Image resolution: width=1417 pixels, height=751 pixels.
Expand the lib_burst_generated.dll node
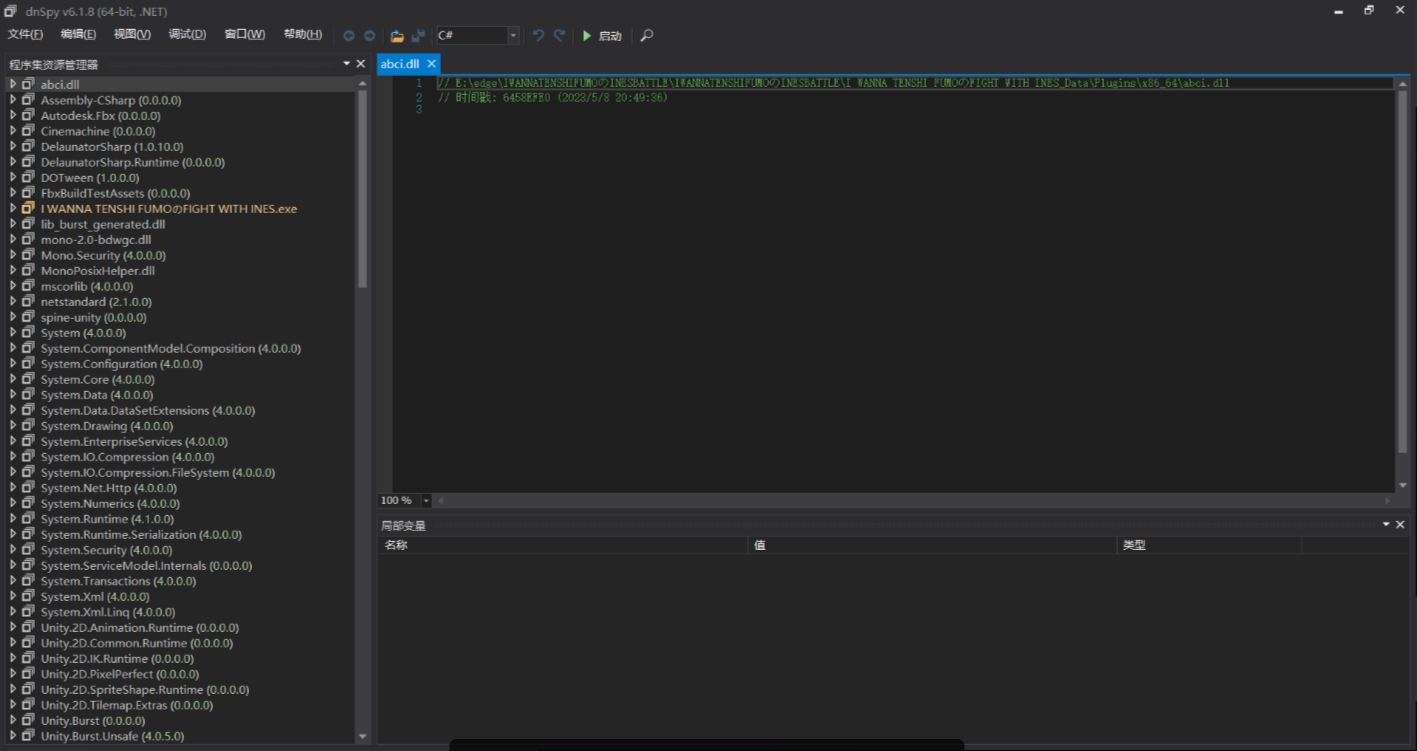12,224
